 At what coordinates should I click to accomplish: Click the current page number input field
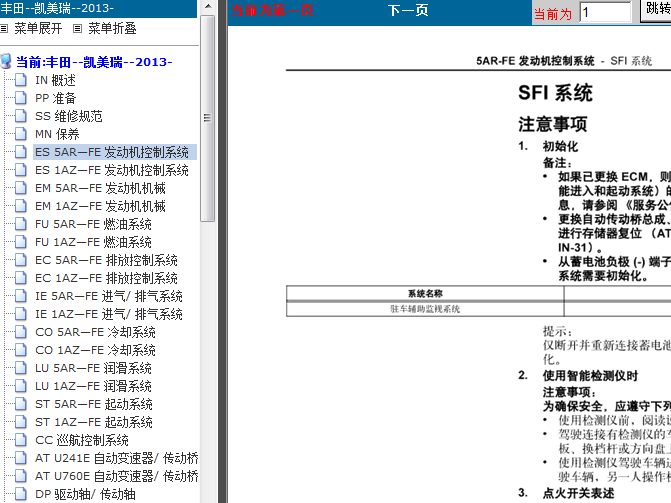tap(605, 12)
